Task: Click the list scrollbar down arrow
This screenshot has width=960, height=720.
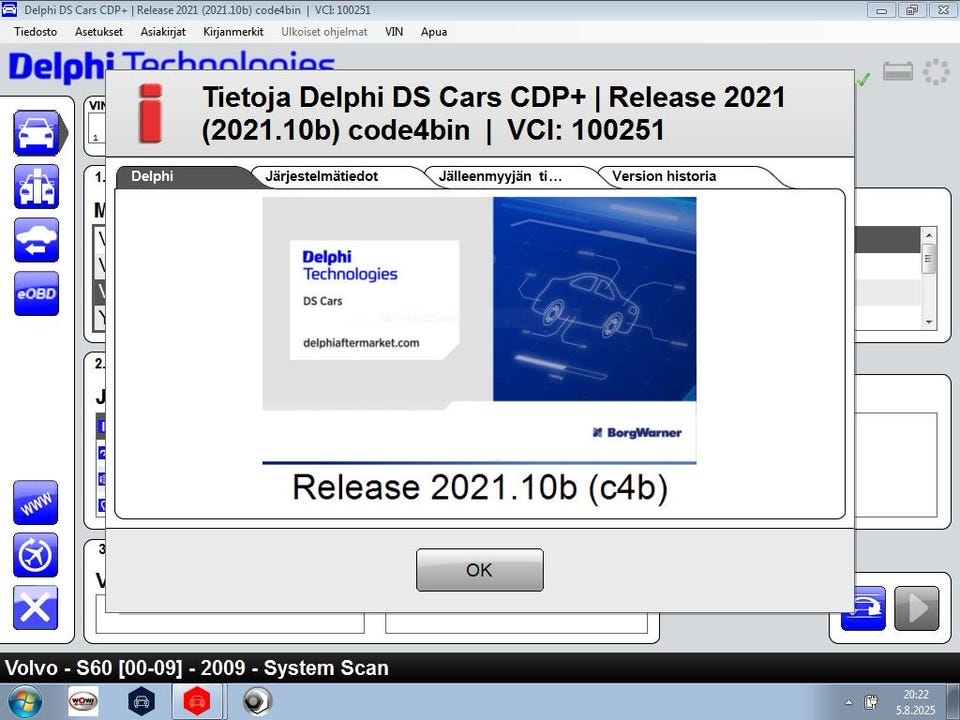Action: pyautogui.click(x=929, y=321)
